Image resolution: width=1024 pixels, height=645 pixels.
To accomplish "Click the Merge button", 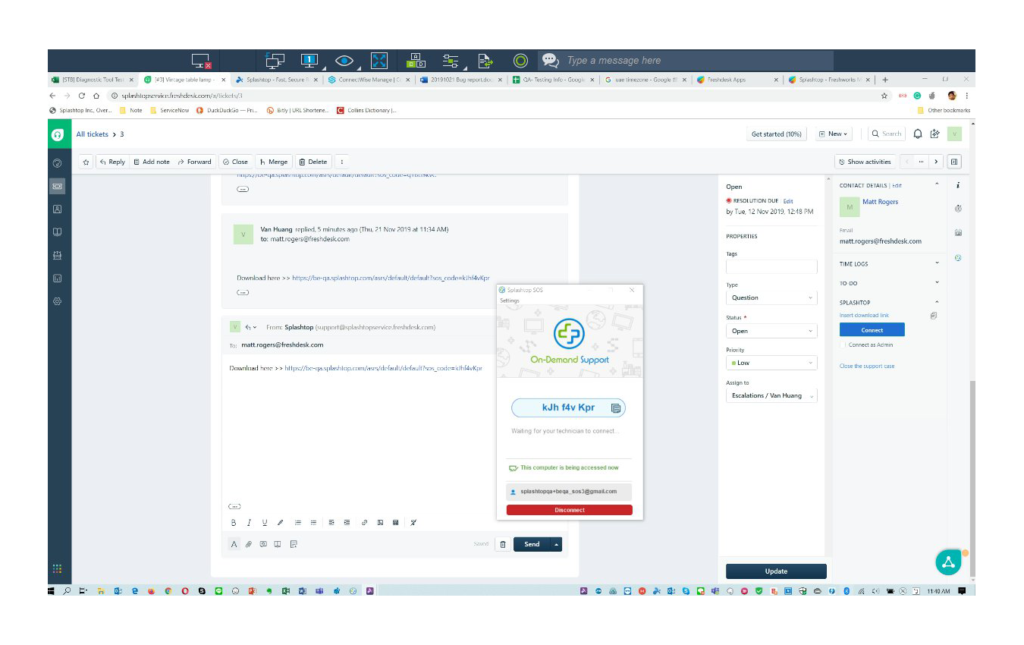I will pyautogui.click(x=274, y=162).
